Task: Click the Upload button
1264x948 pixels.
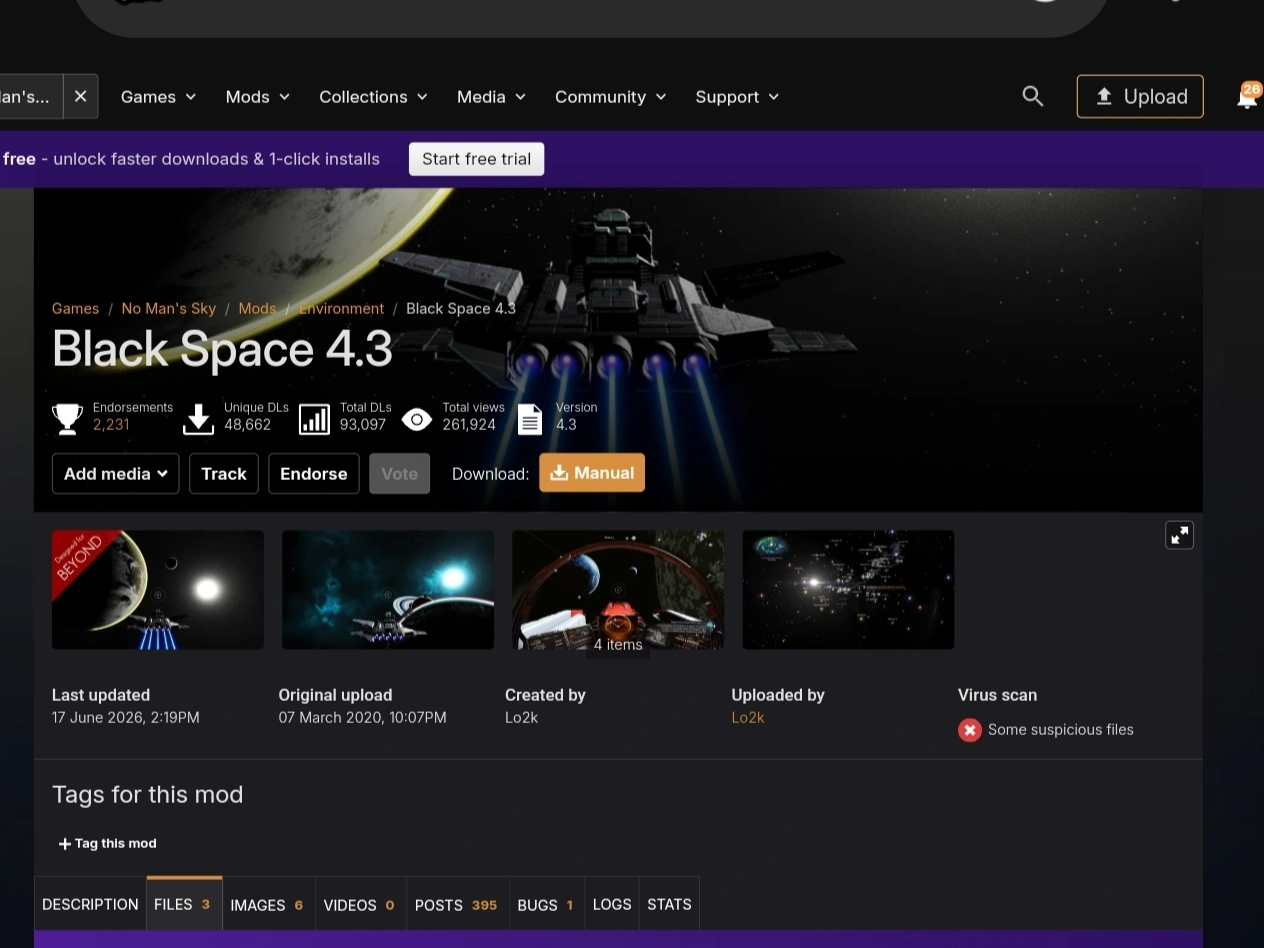Action: point(1140,96)
